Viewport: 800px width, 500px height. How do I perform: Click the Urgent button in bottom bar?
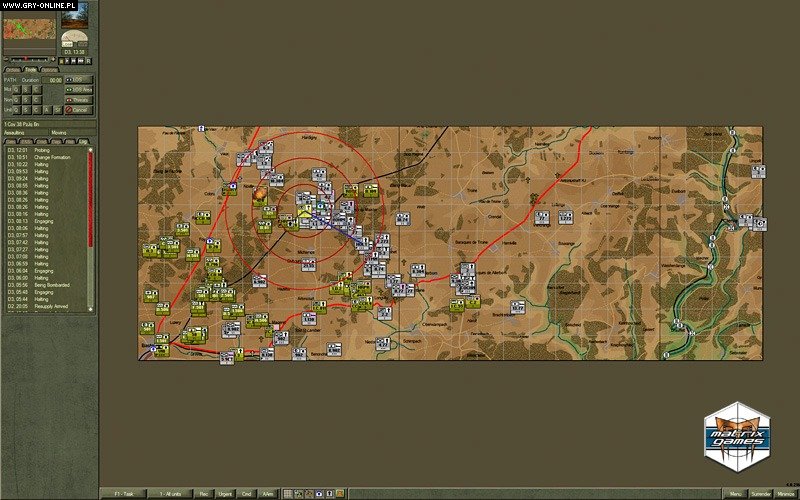pyautogui.click(x=225, y=494)
